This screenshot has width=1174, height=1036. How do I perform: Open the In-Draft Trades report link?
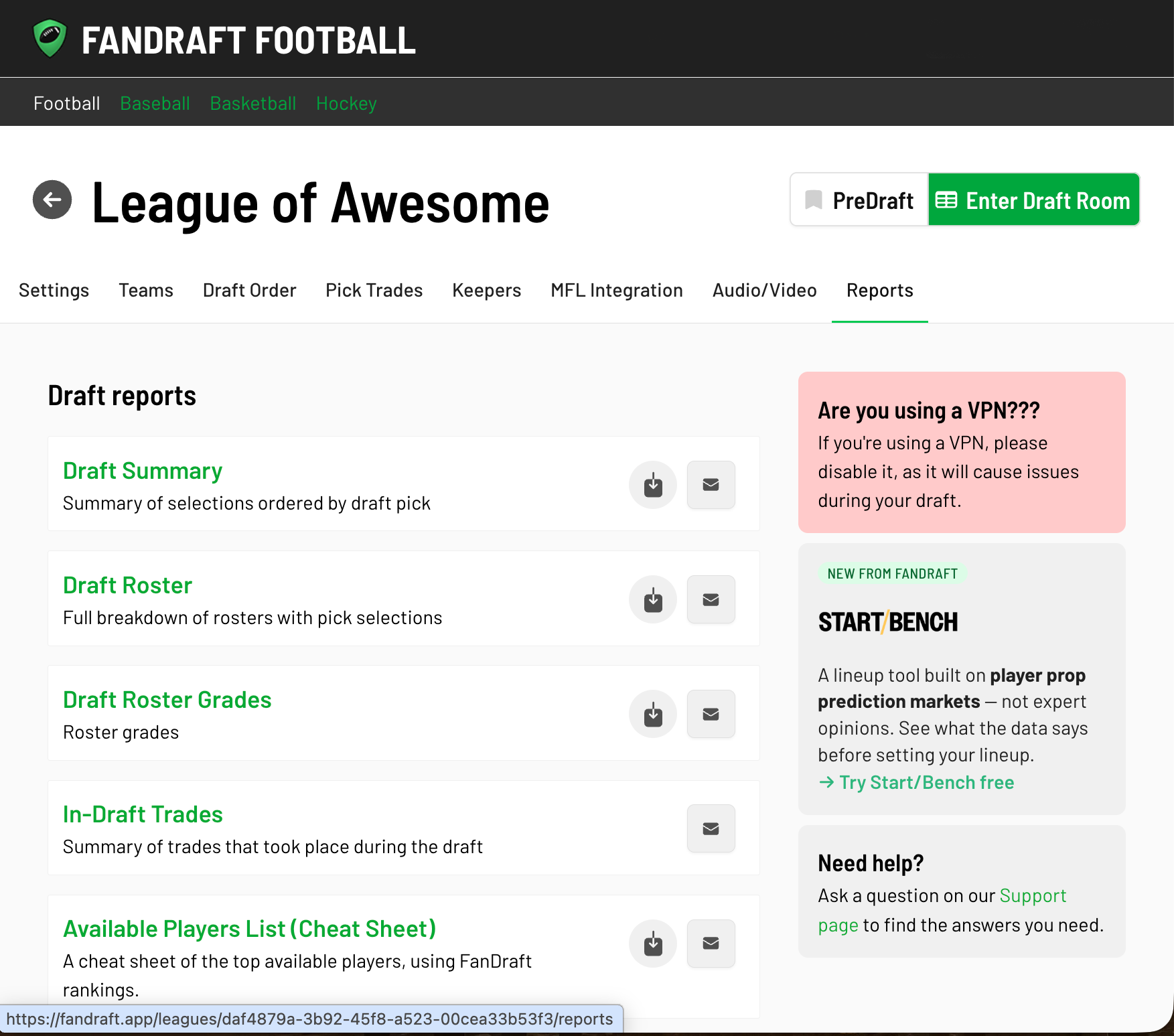(143, 815)
